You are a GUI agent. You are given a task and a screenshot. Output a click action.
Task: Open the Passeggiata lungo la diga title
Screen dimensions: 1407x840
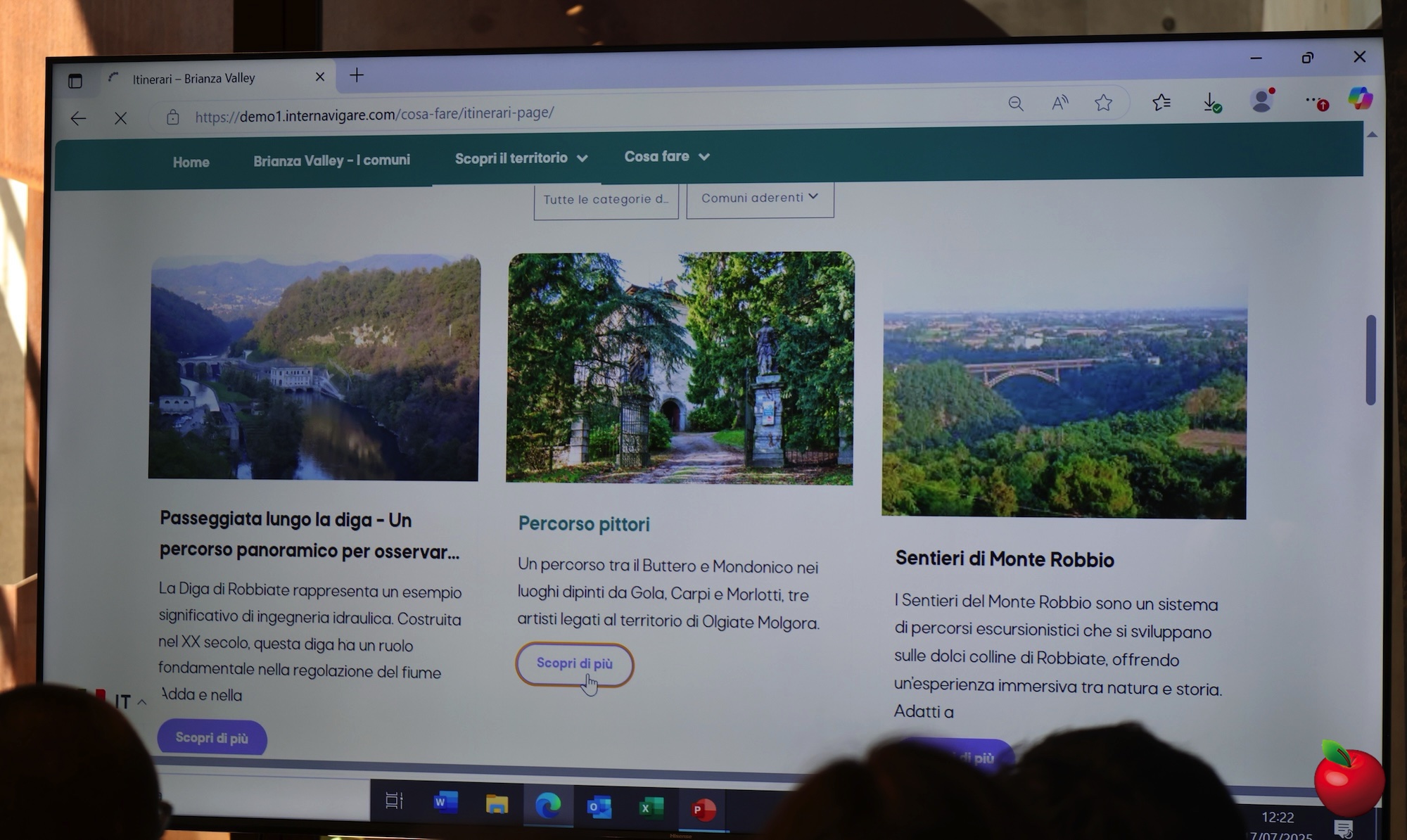click(310, 535)
